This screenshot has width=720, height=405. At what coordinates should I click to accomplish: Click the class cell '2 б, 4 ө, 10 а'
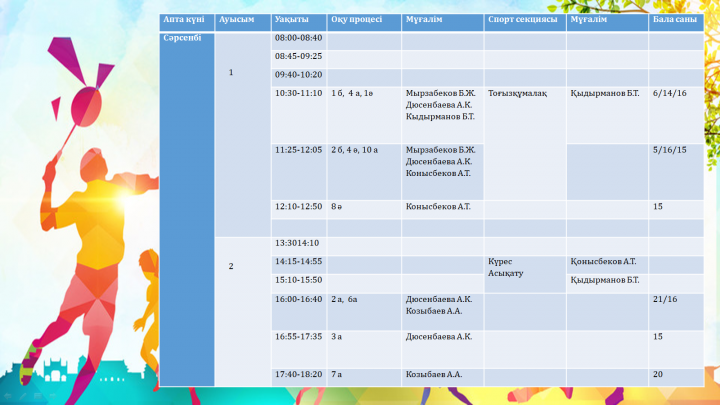tap(364, 173)
